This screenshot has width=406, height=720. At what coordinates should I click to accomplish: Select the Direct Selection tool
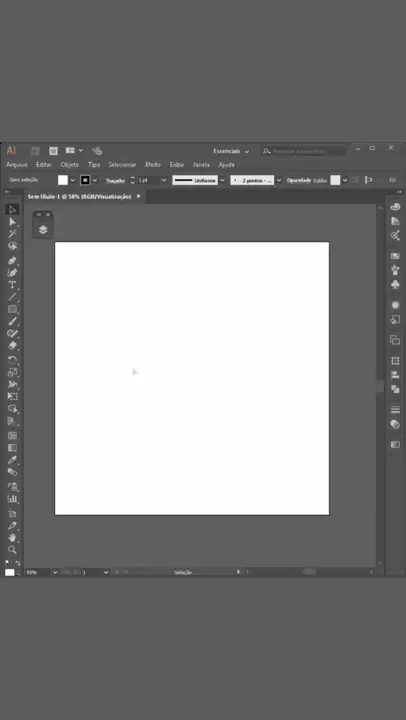point(12,222)
